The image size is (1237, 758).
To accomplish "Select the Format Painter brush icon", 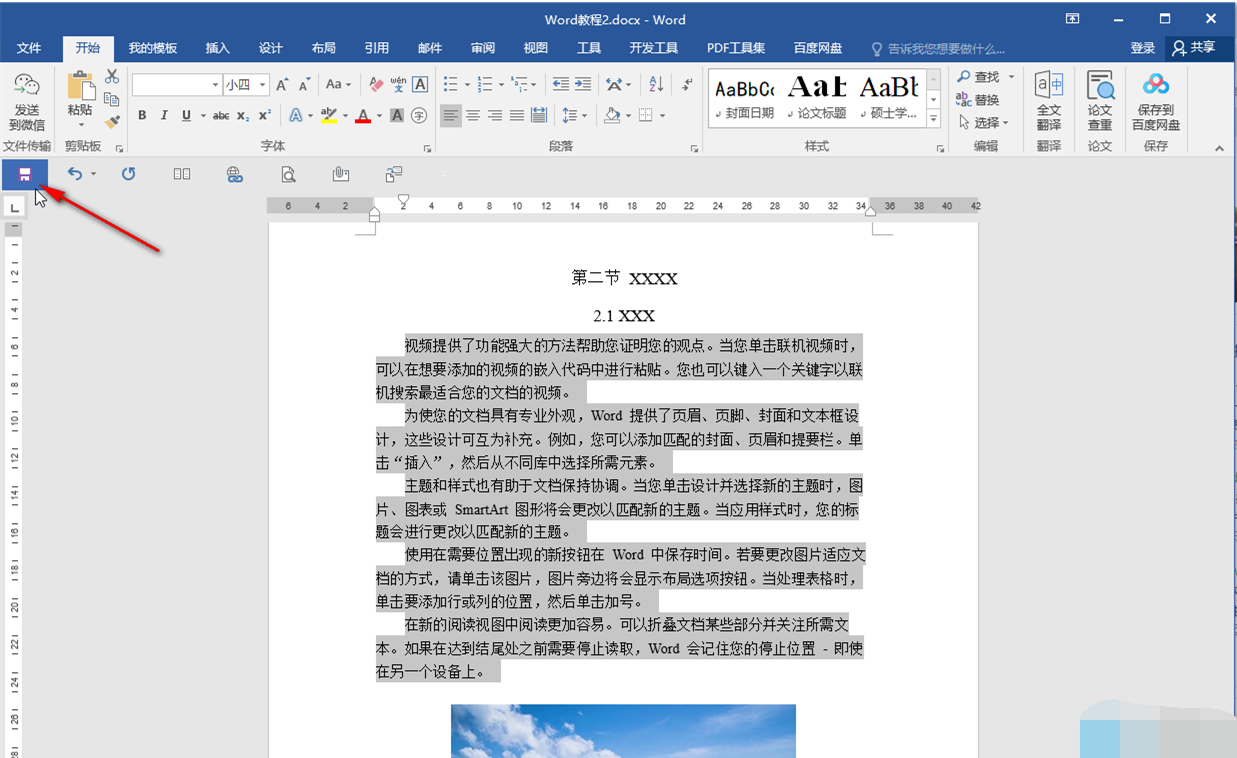I will click(112, 122).
